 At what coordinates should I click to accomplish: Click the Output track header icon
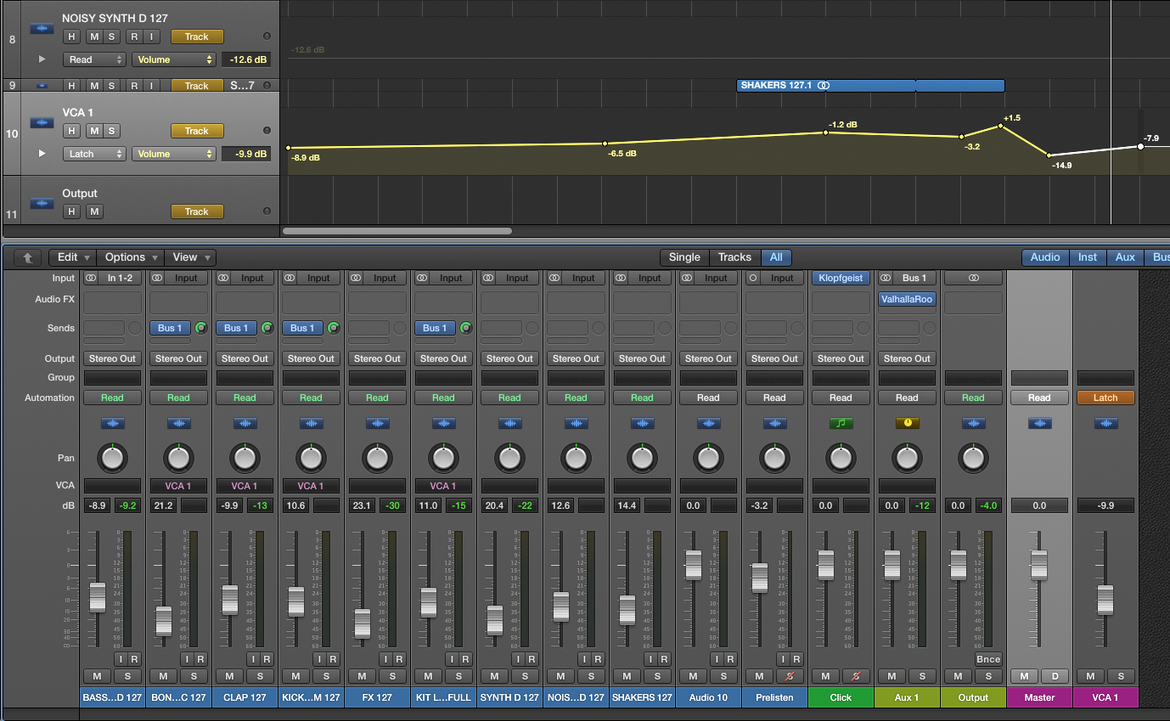pyautogui.click(x=42, y=203)
